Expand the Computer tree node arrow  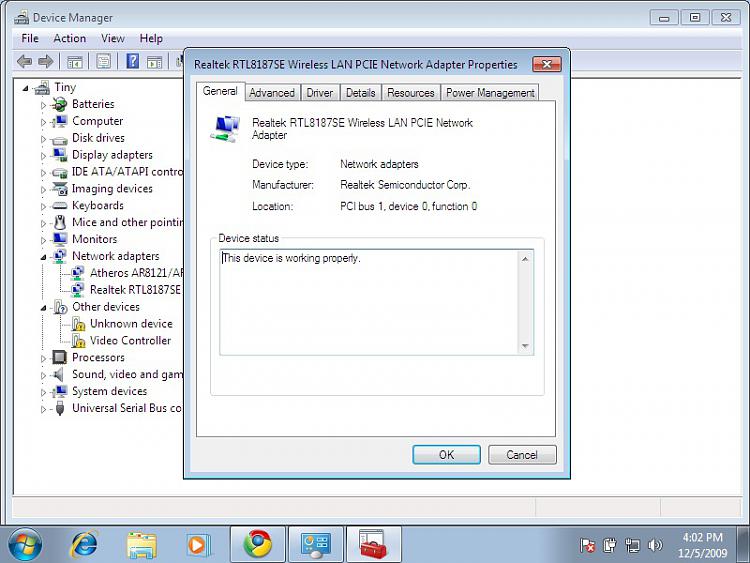(x=44, y=122)
